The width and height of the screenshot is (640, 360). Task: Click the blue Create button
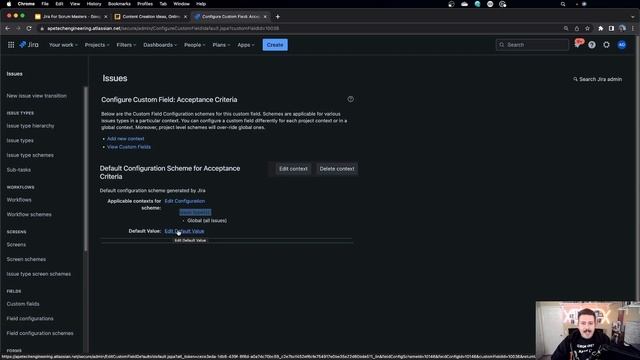(x=275, y=45)
